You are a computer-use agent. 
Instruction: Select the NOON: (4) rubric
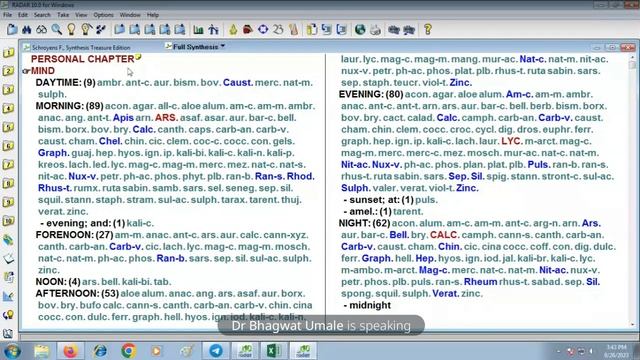58,282
